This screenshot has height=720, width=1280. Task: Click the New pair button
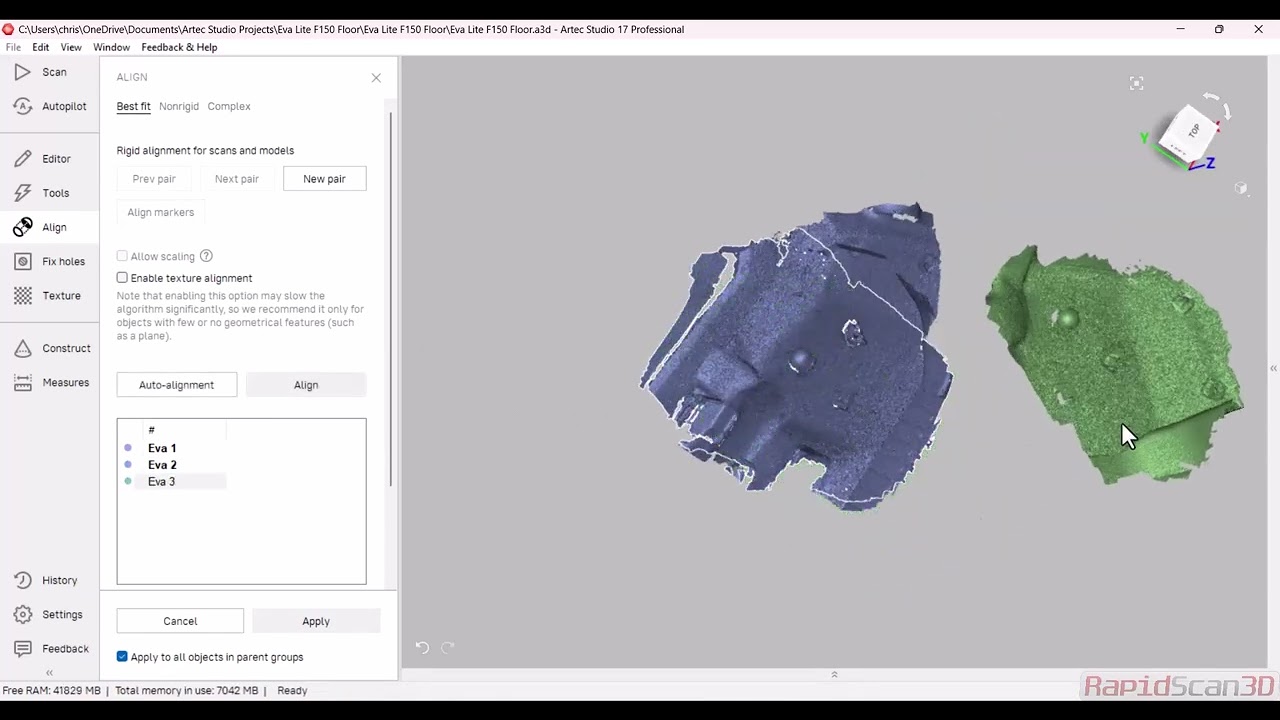324,179
